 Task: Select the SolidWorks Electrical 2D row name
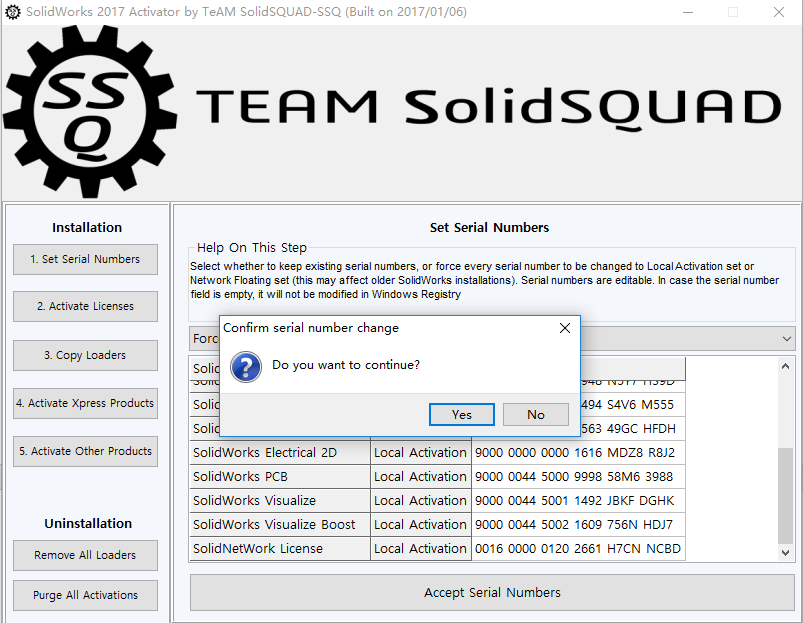pos(280,453)
